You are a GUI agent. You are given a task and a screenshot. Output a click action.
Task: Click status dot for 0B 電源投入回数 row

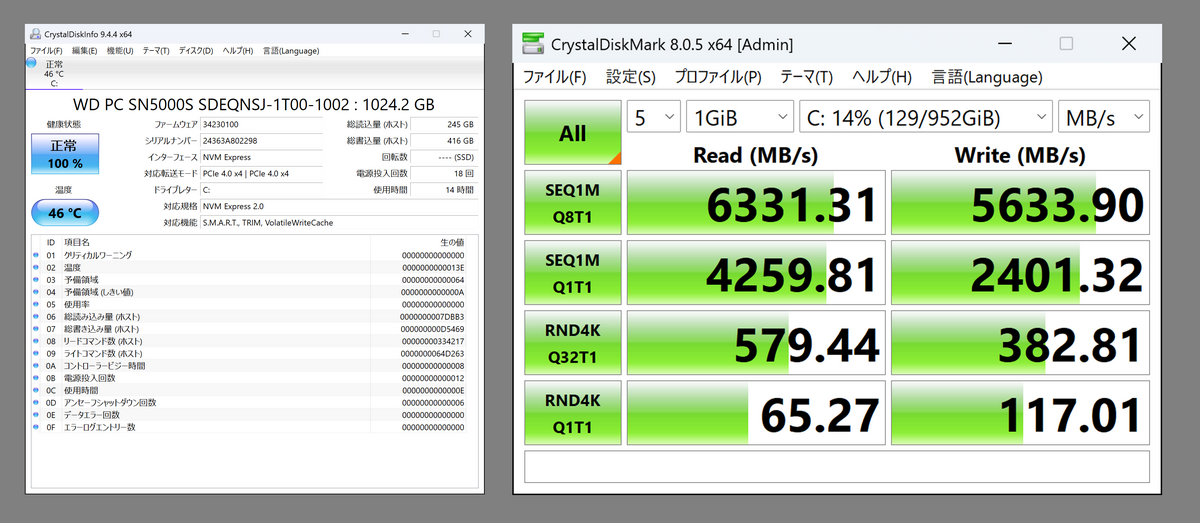(x=36, y=378)
